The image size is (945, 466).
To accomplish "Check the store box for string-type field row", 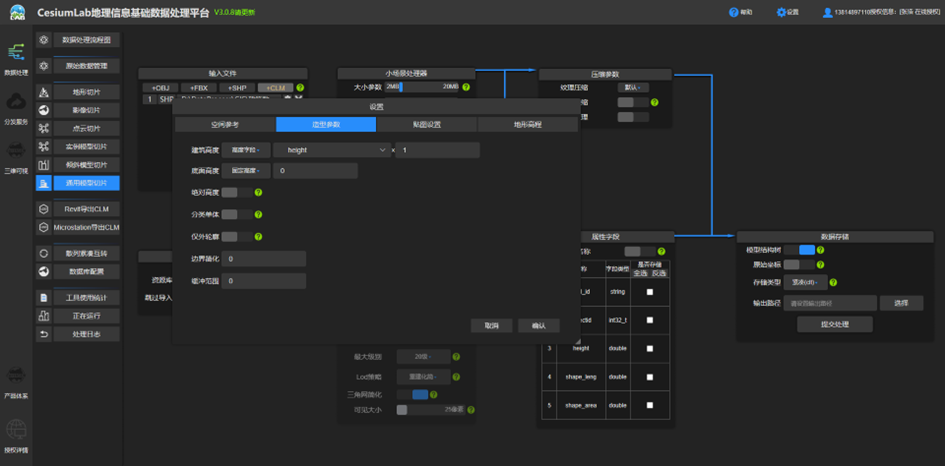I will point(650,292).
